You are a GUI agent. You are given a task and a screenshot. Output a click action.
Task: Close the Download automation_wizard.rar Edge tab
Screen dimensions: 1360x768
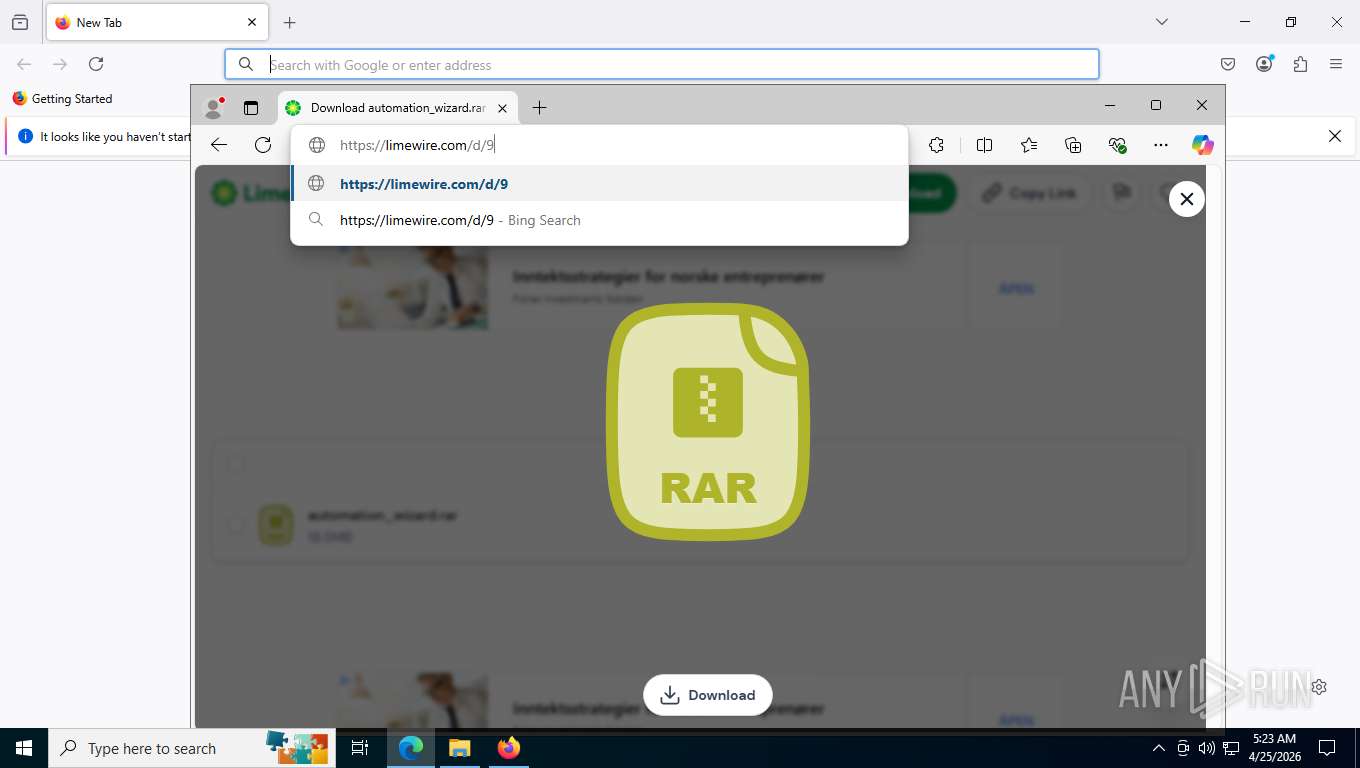[x=503, y=107]
